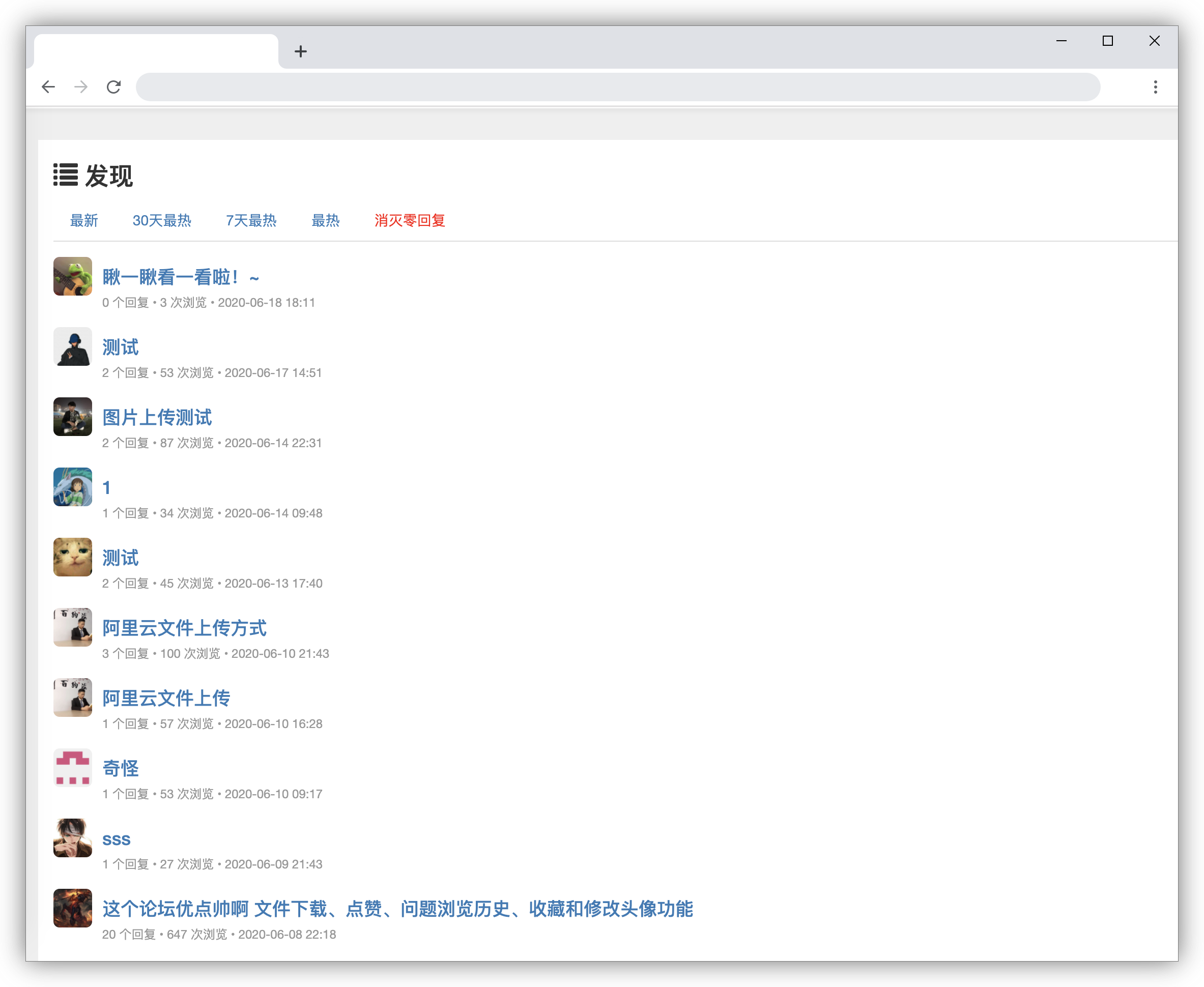Viewport: 1204px width, 987px height.
Task: Click the page reload icon
Action: pos(114,87)
